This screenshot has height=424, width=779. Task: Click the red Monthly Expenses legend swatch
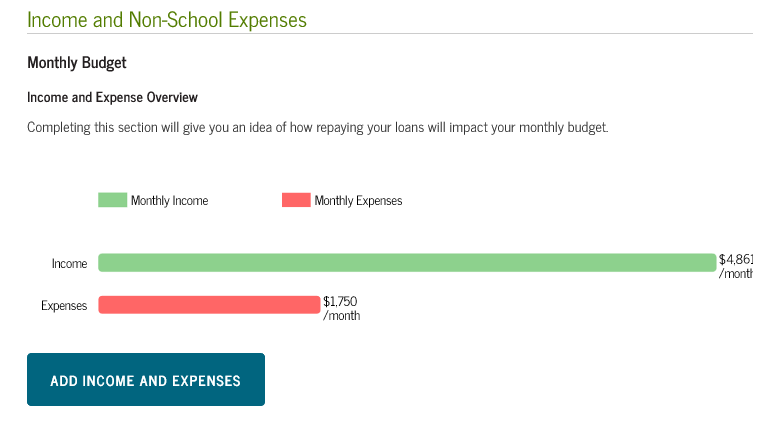click(x=296, y=200)
